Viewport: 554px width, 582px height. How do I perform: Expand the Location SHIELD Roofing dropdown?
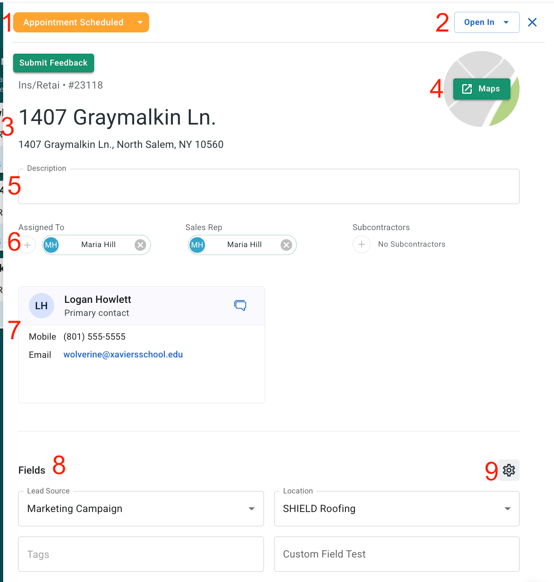tap(397, 509)
